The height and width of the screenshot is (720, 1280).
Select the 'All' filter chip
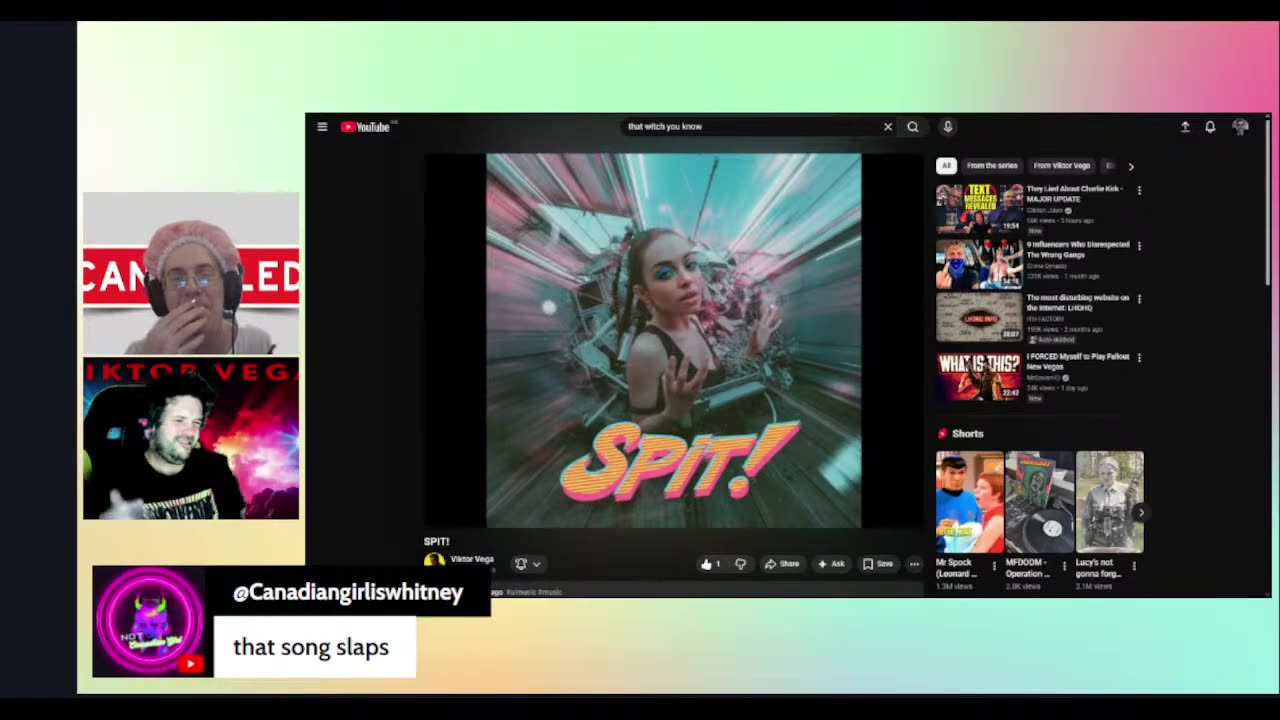click(946, 166)
